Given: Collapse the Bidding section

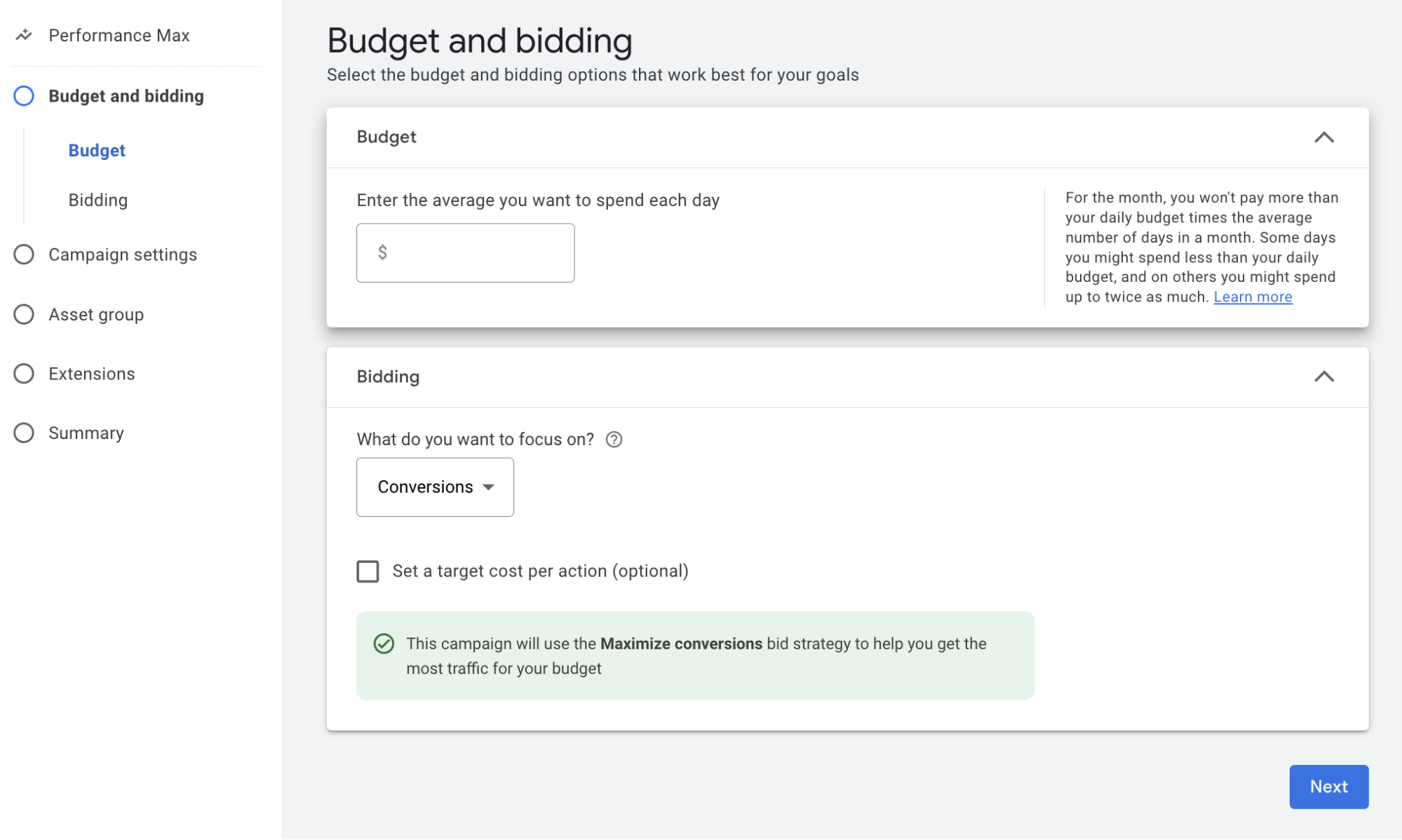Looking at the screenshot, I should click(1324, 376).
